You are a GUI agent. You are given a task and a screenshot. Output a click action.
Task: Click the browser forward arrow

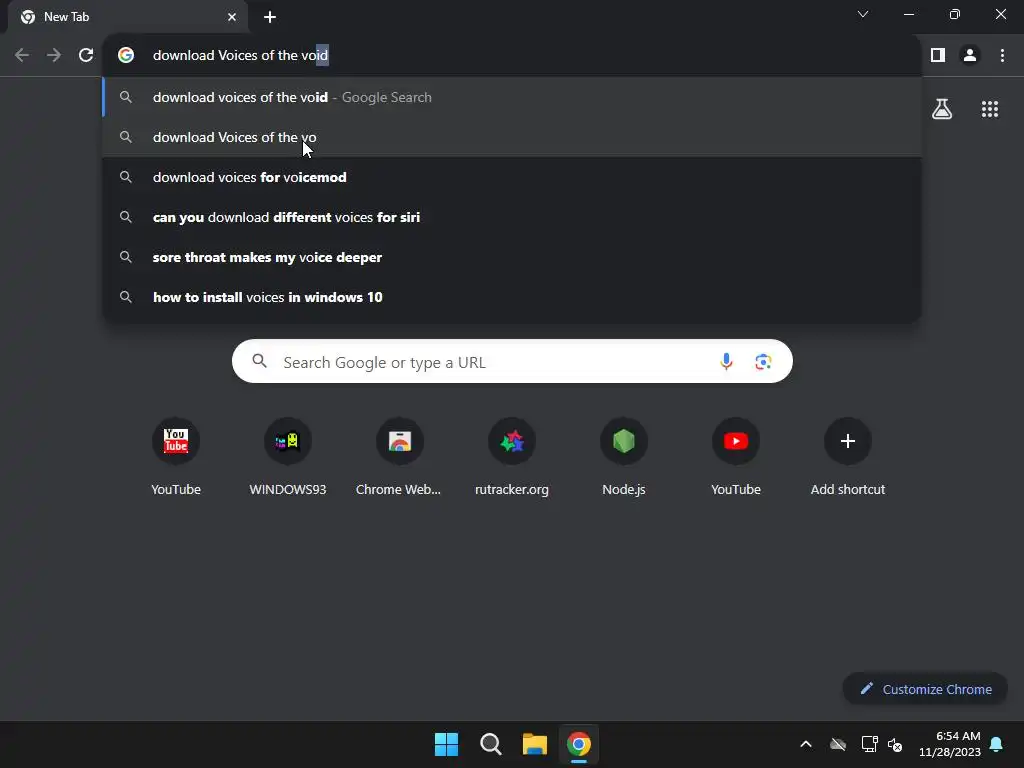coord(54,56)
